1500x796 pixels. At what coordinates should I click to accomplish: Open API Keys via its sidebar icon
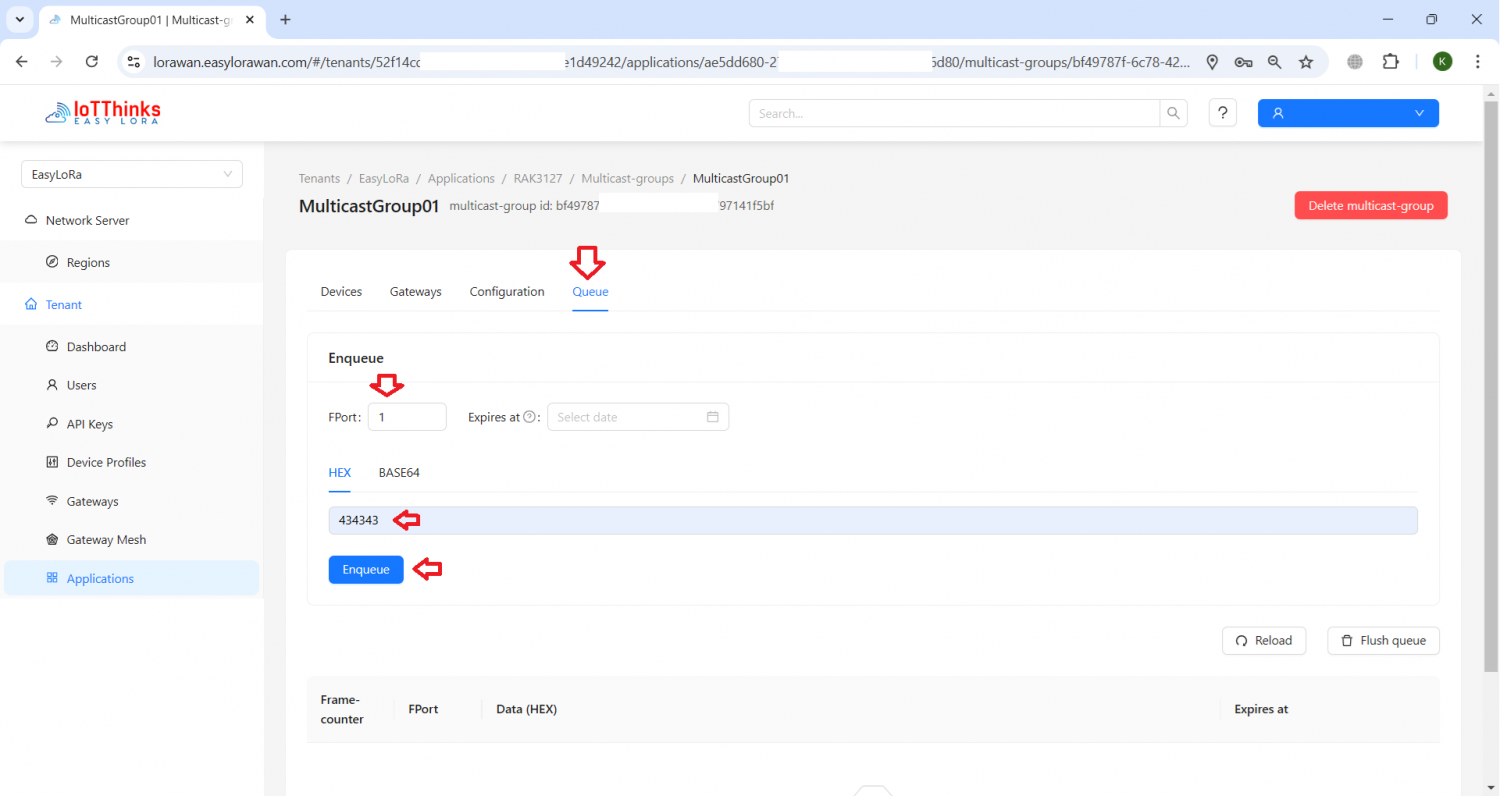pos(51,423)
